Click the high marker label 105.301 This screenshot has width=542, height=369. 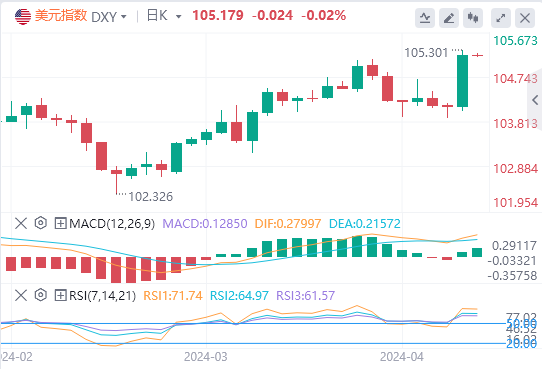[426, 53]
